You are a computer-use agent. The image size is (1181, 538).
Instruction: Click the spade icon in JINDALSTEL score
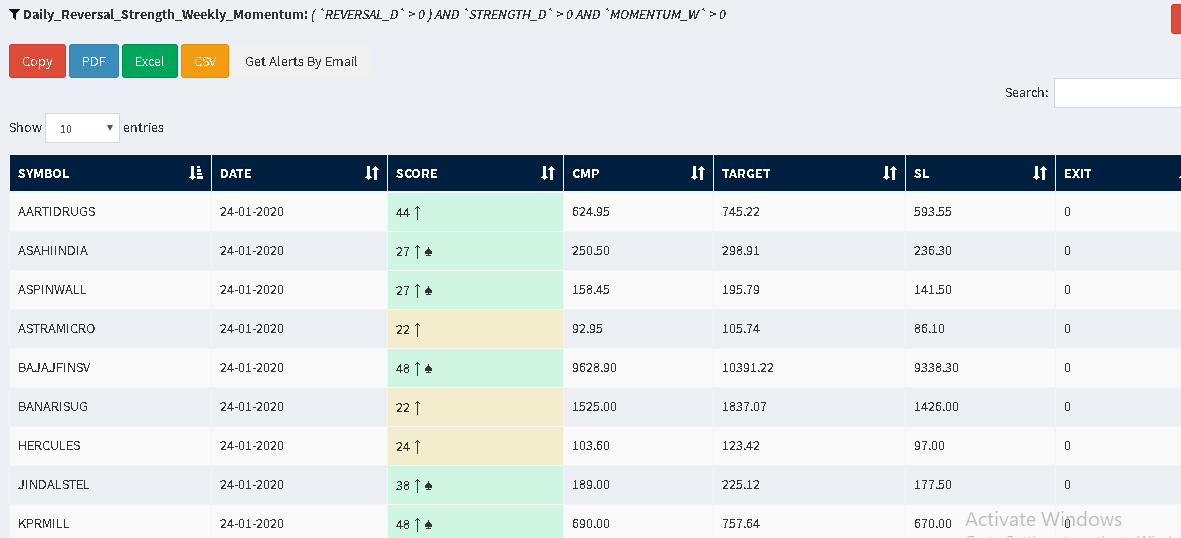(x=429, y=486)
